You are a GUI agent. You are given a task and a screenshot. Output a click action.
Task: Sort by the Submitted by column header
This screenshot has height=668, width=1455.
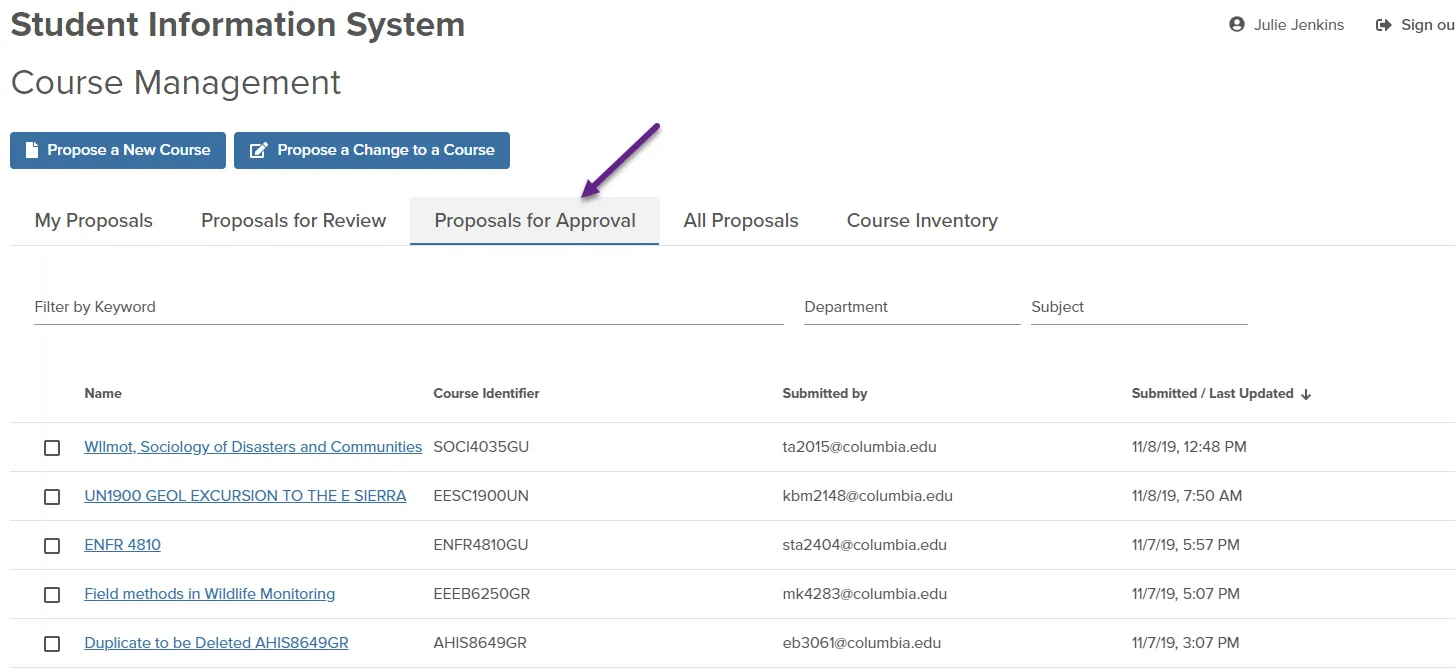tap(825, 394)
